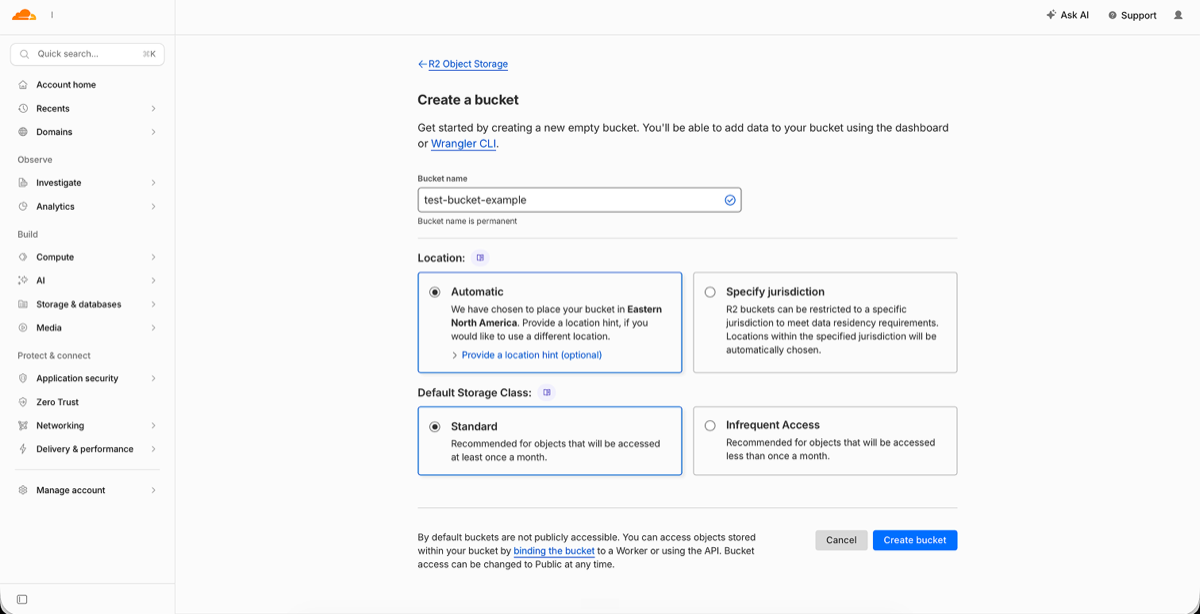Viewport: 1200px width, 614px height.
Task: Expand the Delivery & performance chevron
Action: click(x=153, y=449)
